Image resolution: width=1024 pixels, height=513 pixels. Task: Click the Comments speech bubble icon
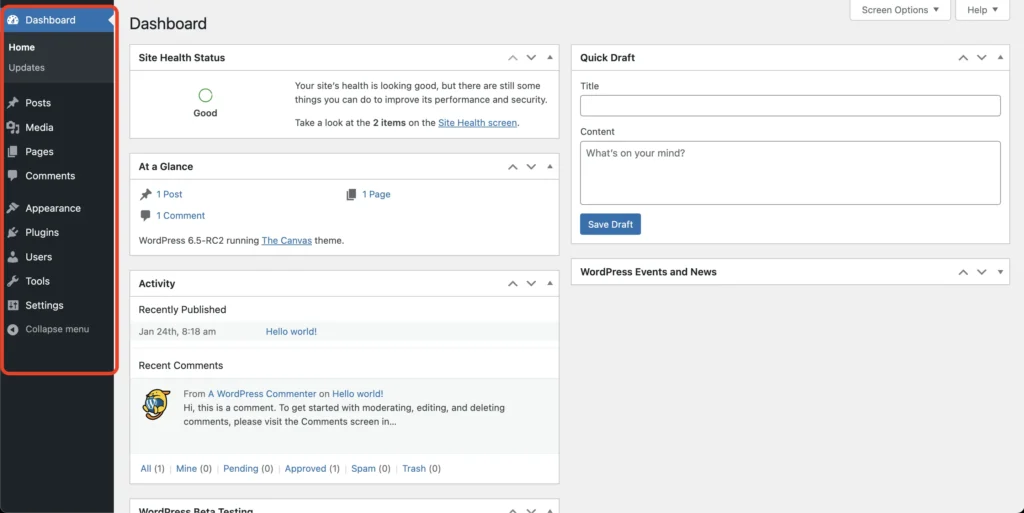(13, 176)
